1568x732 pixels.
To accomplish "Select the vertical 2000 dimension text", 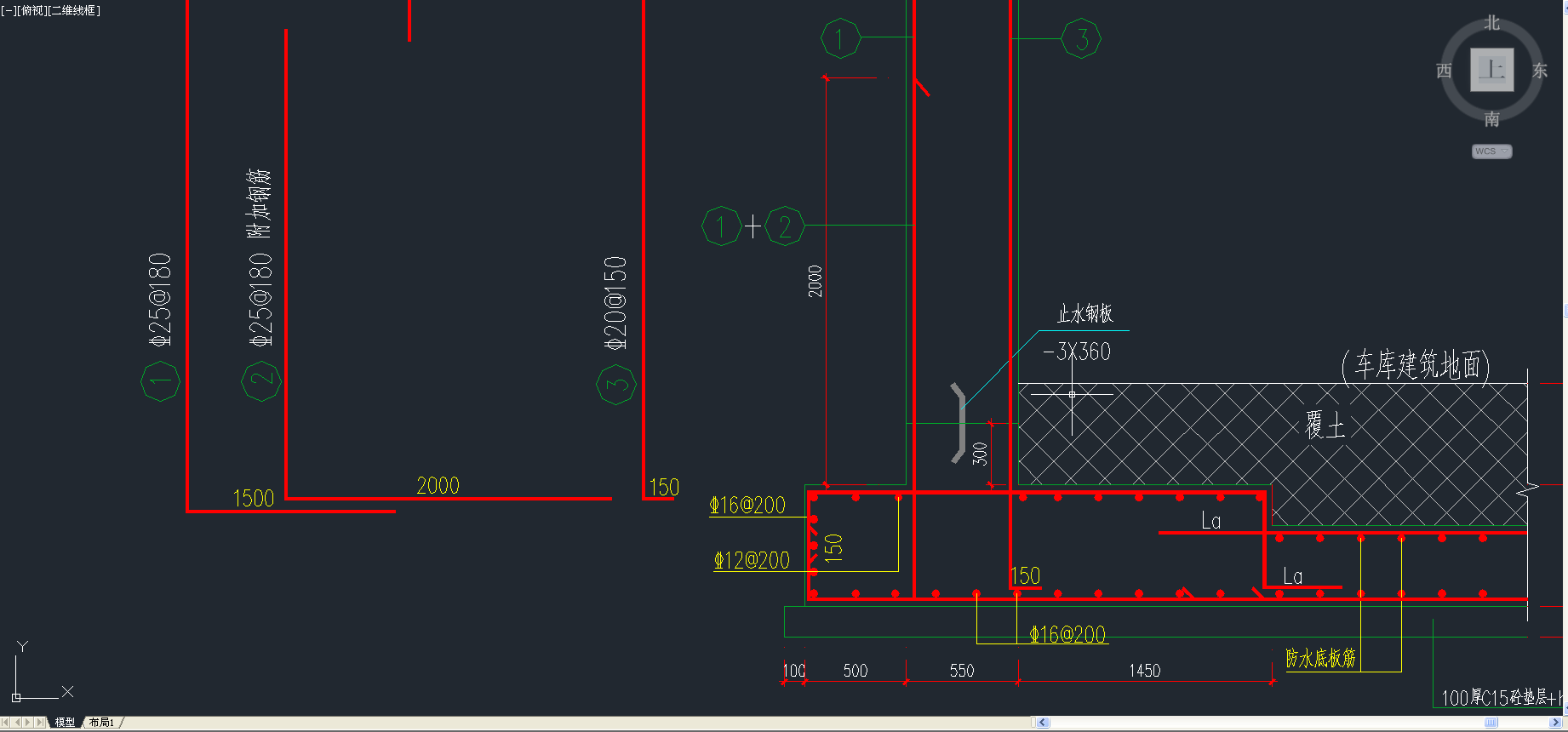I will point(815,281).
